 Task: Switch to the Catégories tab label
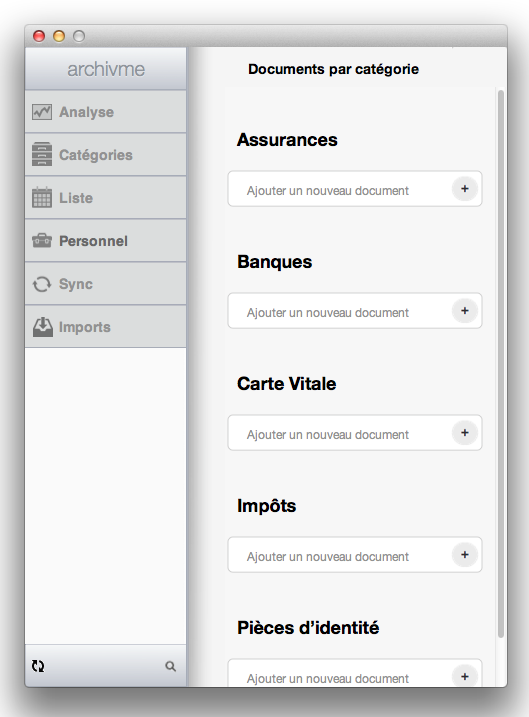click(x=96, y=155)
